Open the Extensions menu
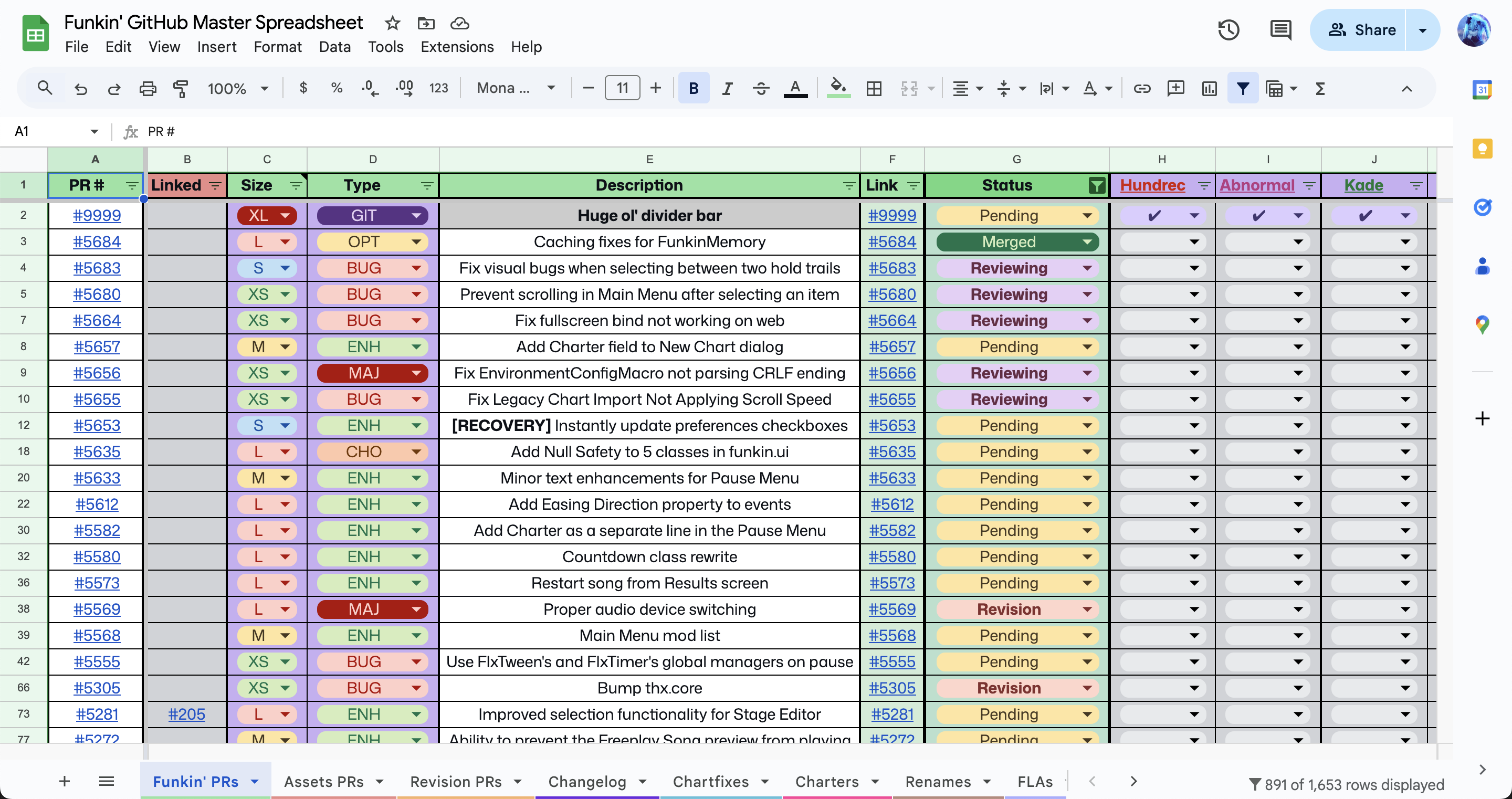 tap(457, 46)
